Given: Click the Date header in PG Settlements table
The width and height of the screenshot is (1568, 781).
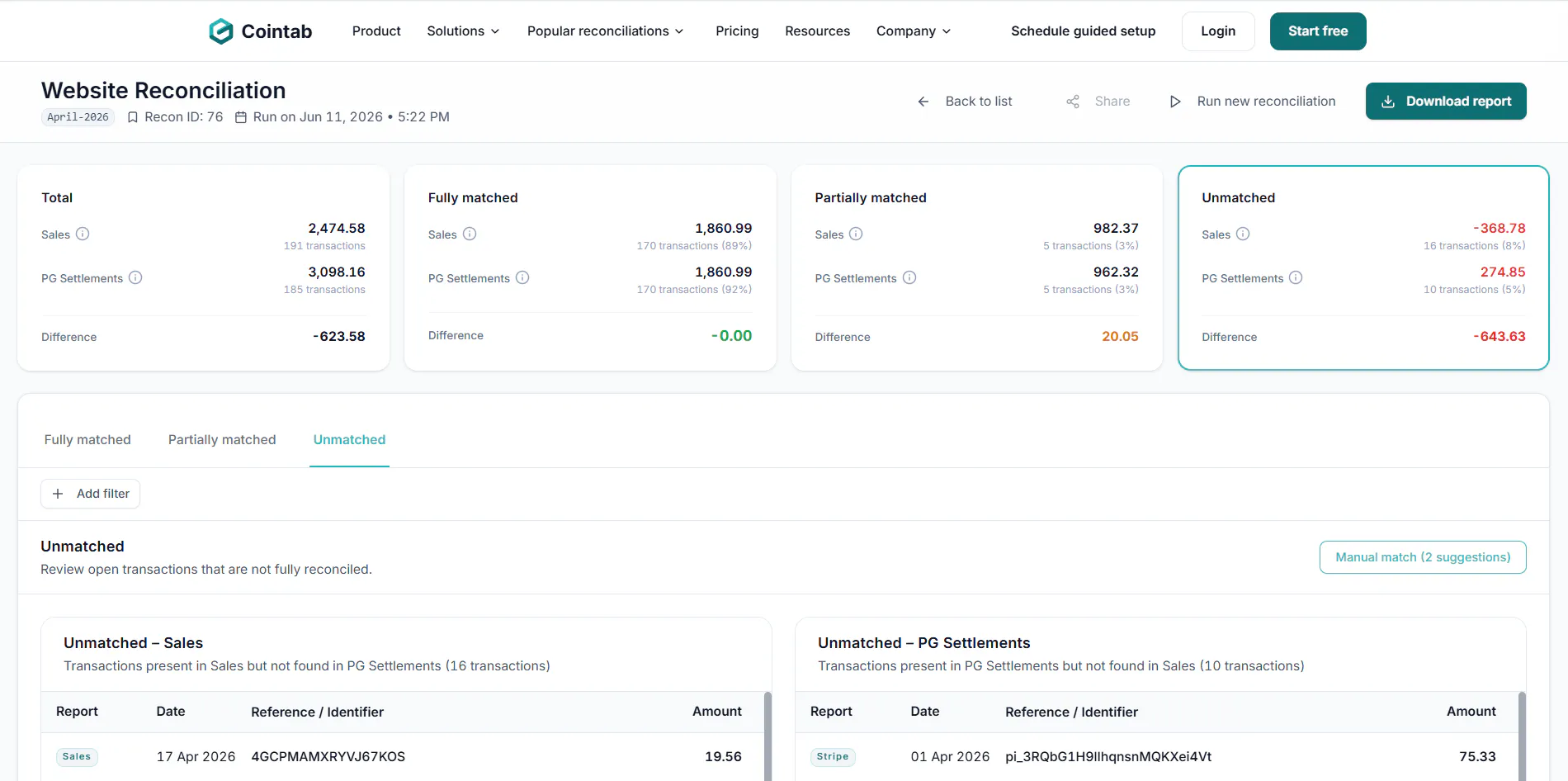Looking at the screenshot, I should click(x=925, y=712).
